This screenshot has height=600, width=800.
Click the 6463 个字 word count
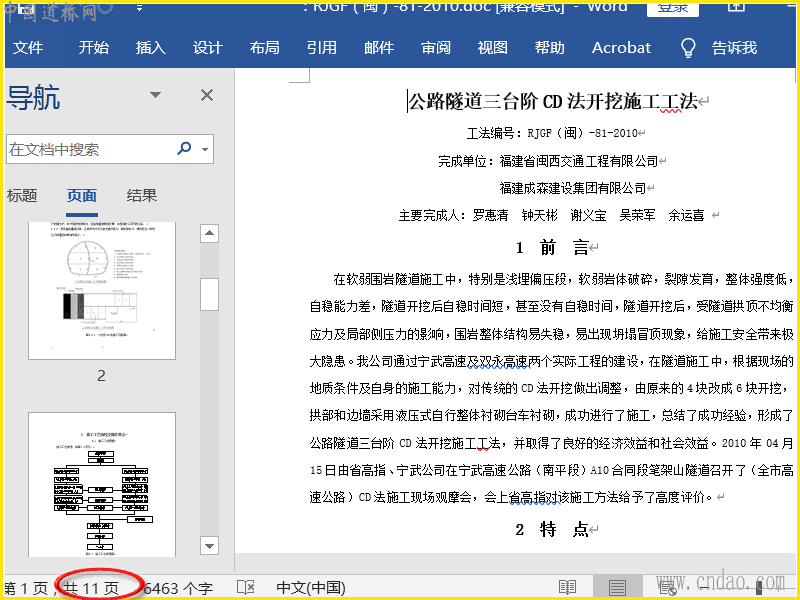tap(178, 588)
